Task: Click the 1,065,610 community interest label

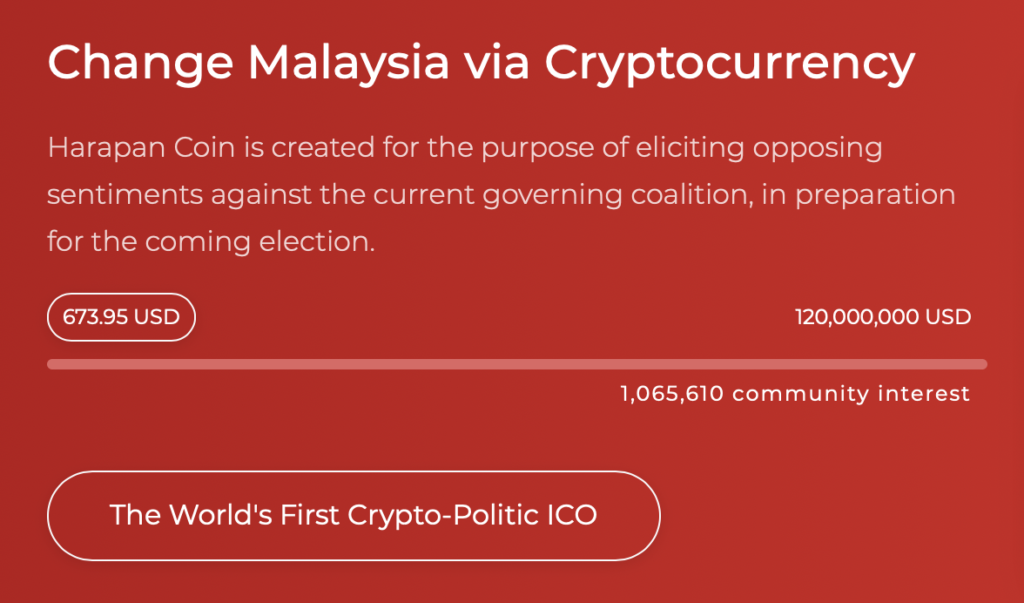Action: click(795, 394)
